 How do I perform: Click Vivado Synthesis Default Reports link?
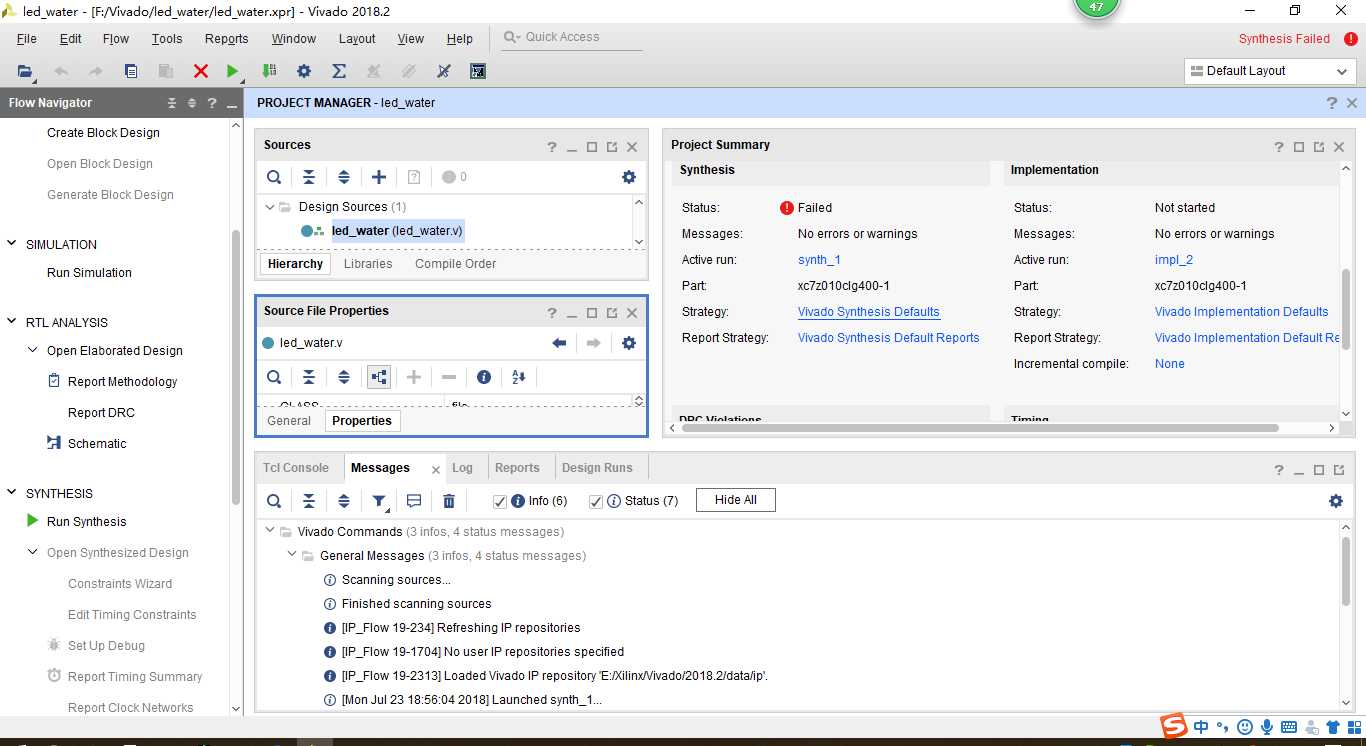(889, 338)
